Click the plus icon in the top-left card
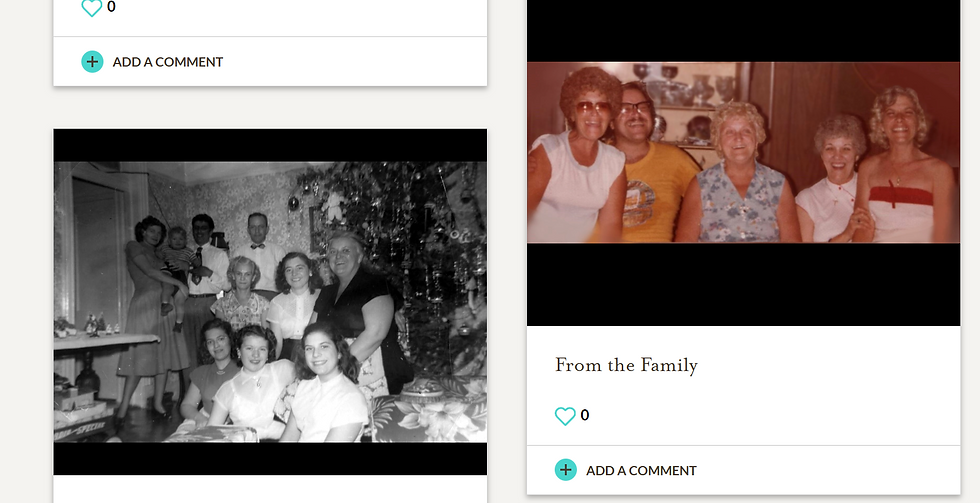 pyautogui.click(x=92, y=62)
